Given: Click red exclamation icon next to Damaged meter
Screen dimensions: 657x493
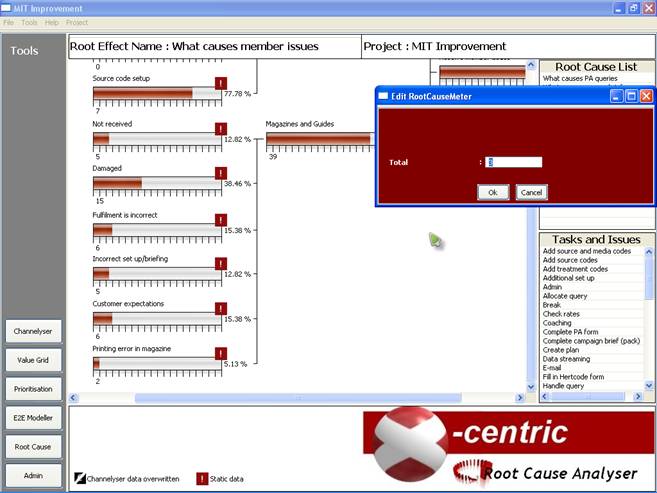Looking at the screenshot, I should tap(221, 174).
